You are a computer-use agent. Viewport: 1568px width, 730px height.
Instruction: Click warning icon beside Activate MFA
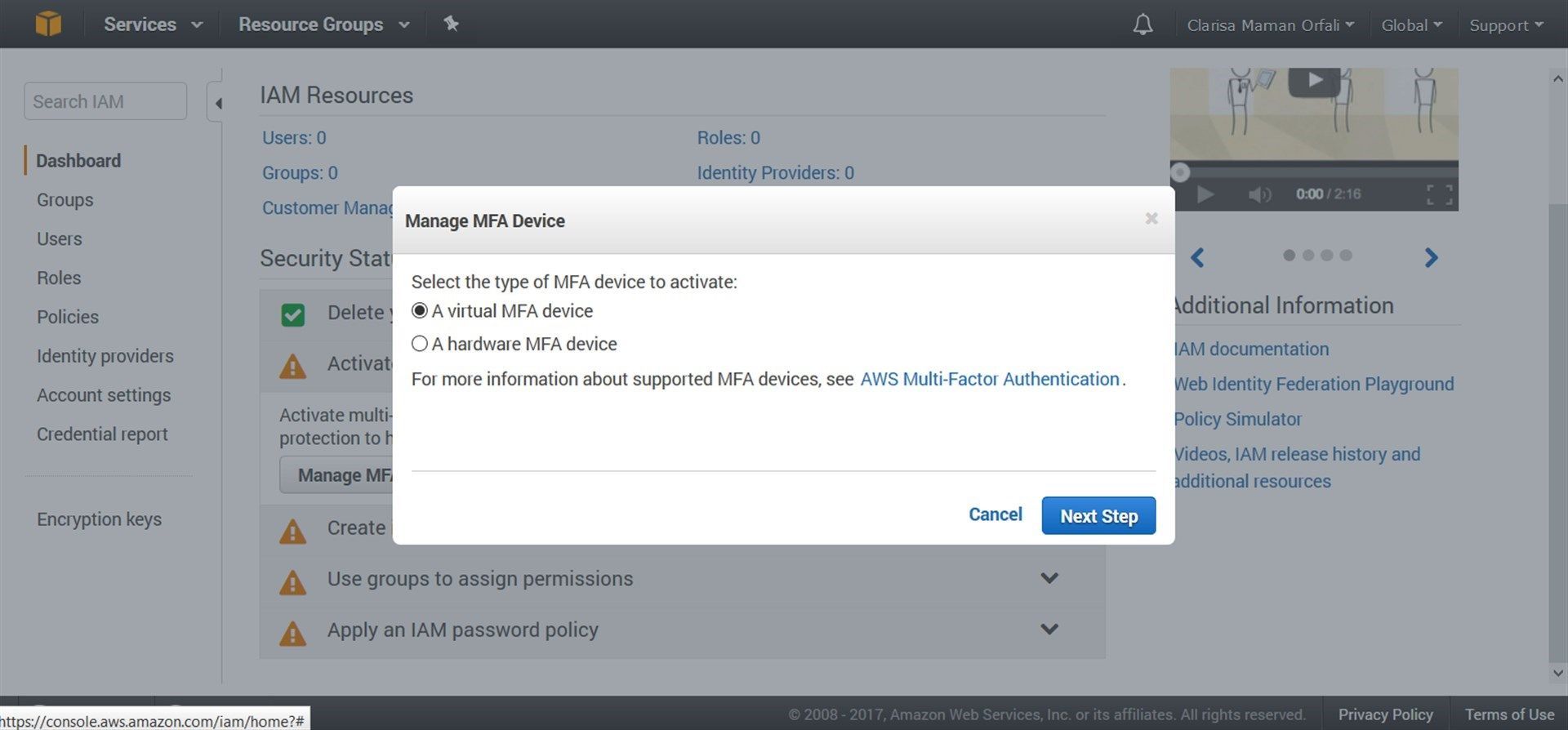coord(292,367)
